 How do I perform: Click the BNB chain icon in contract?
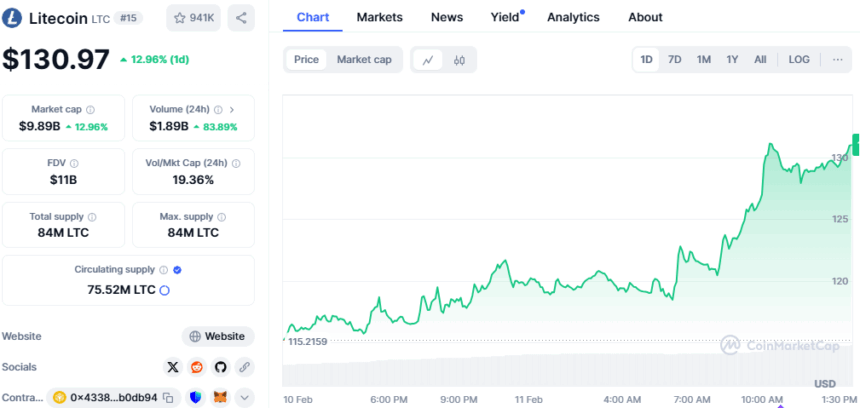(59, 398)
